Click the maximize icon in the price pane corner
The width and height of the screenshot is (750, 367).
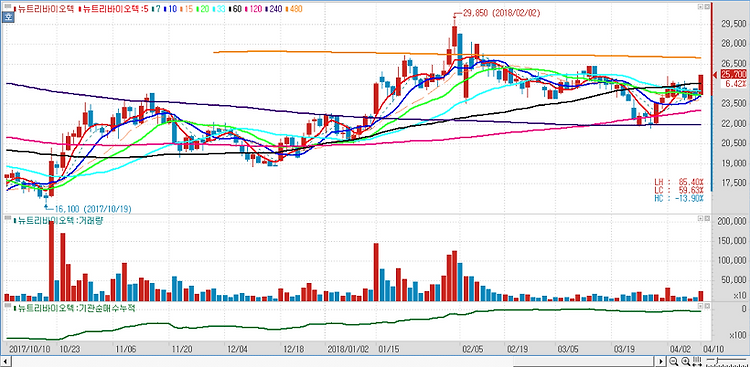(707, 7)
